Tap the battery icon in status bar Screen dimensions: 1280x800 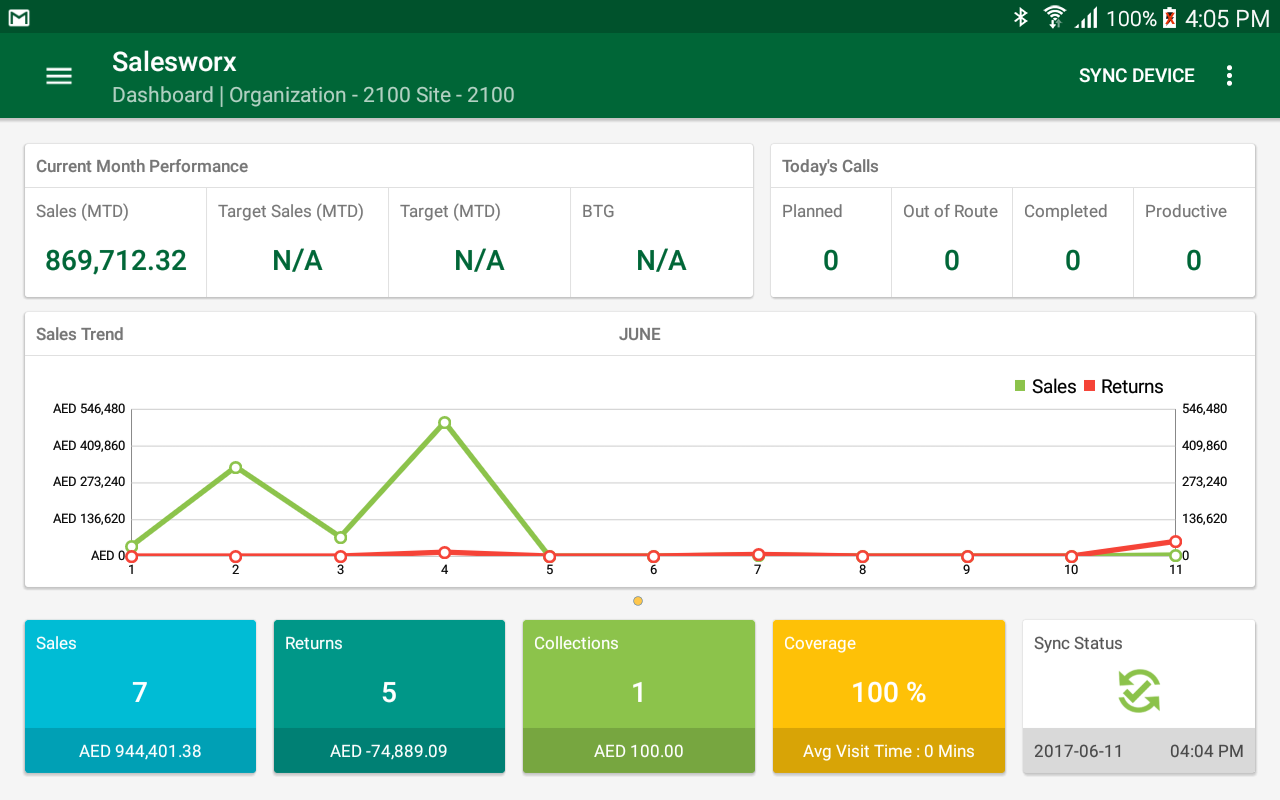(1169, 18)
